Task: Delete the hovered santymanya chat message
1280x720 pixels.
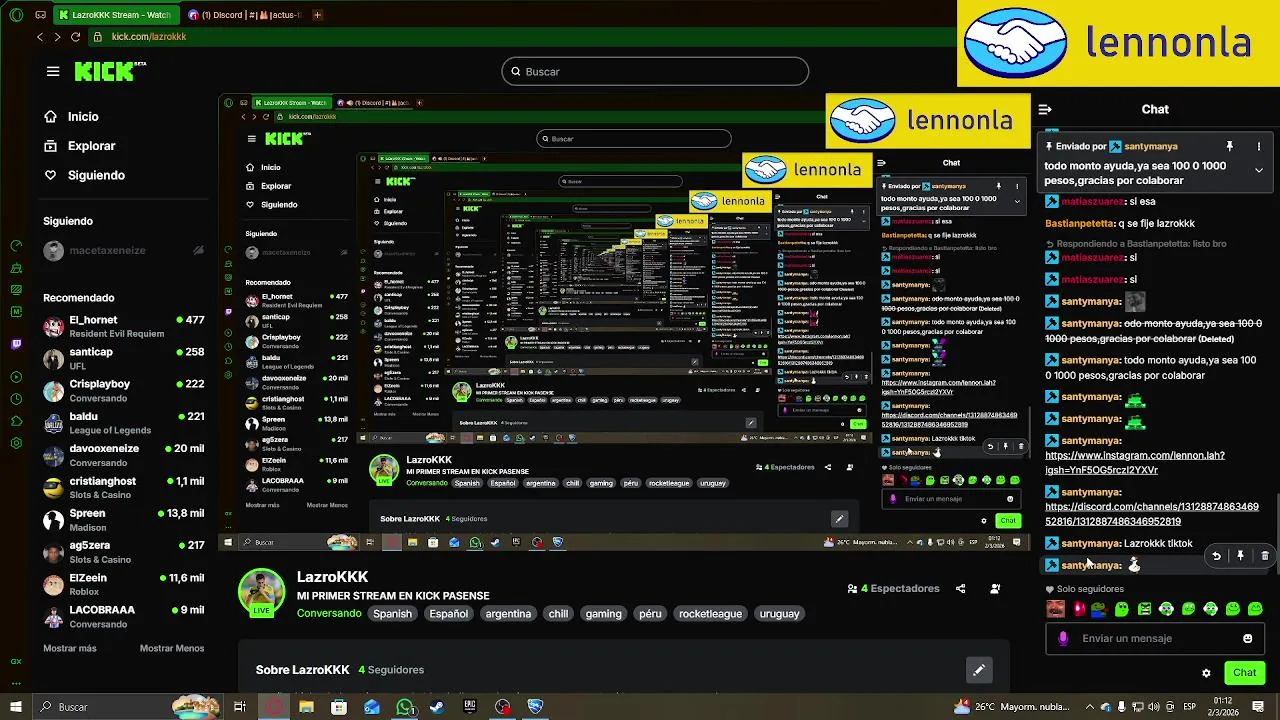Action: (x=1264, y=556)
